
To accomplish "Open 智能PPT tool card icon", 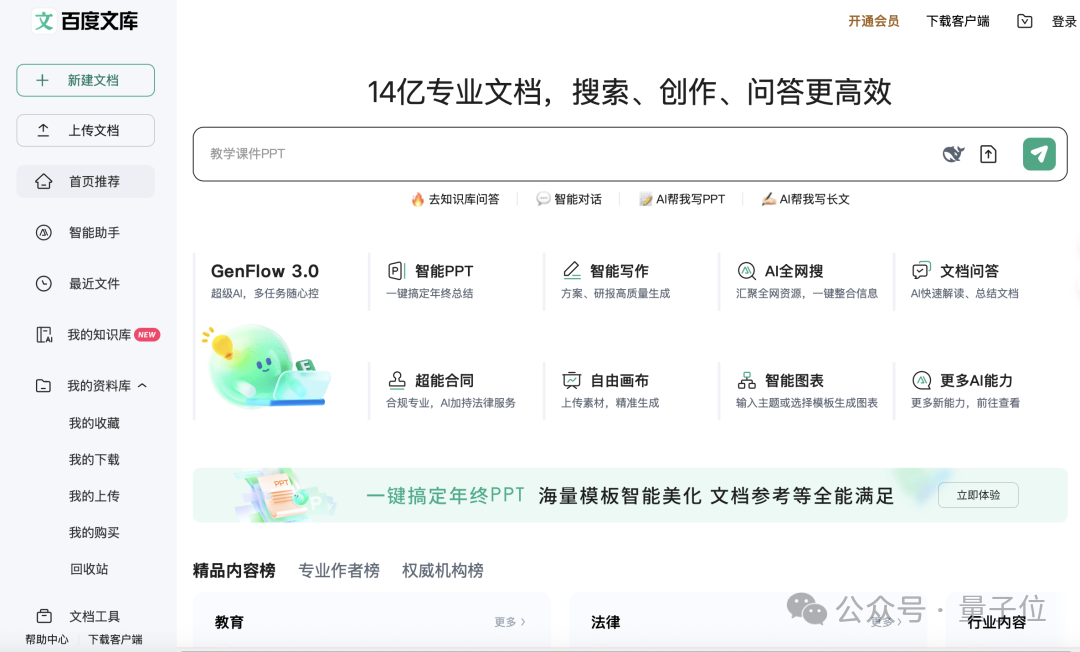I will click(x=395, y=271).
